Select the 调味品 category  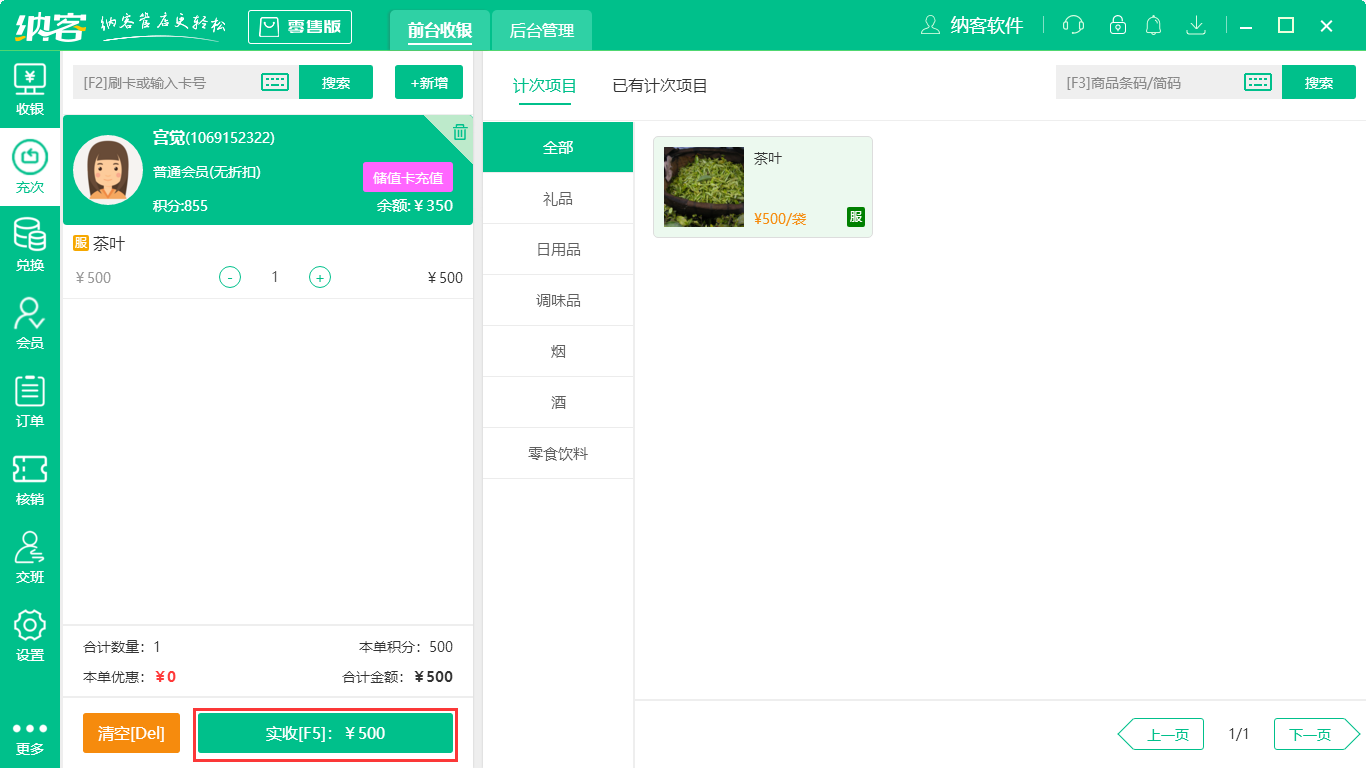(x=558, y=300)
